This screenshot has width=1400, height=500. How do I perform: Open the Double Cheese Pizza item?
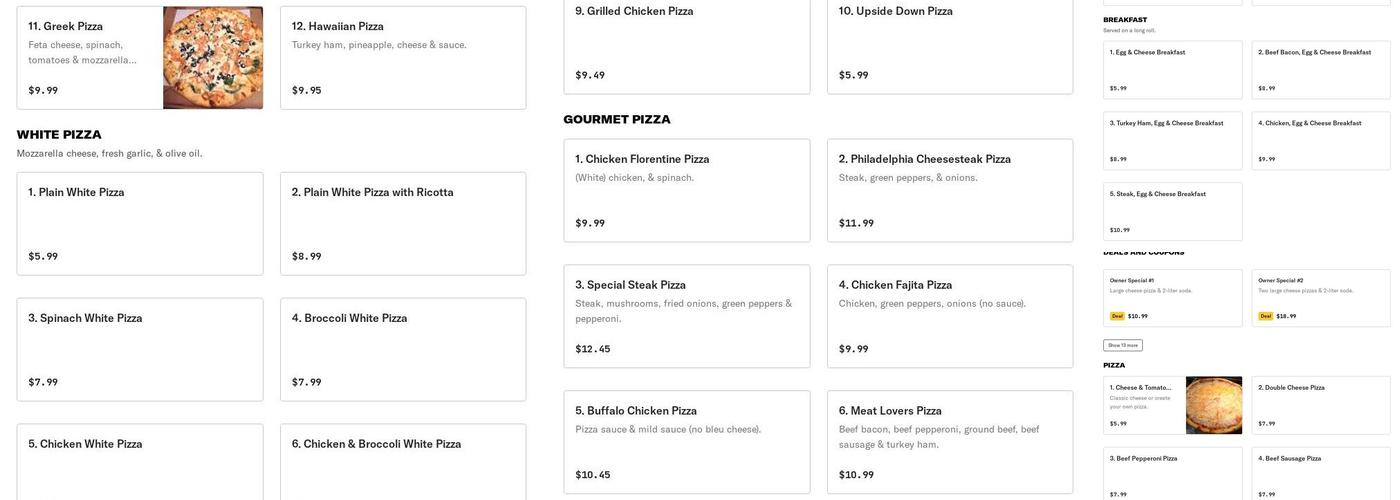pyautogui.click(x=1320, y=405)
